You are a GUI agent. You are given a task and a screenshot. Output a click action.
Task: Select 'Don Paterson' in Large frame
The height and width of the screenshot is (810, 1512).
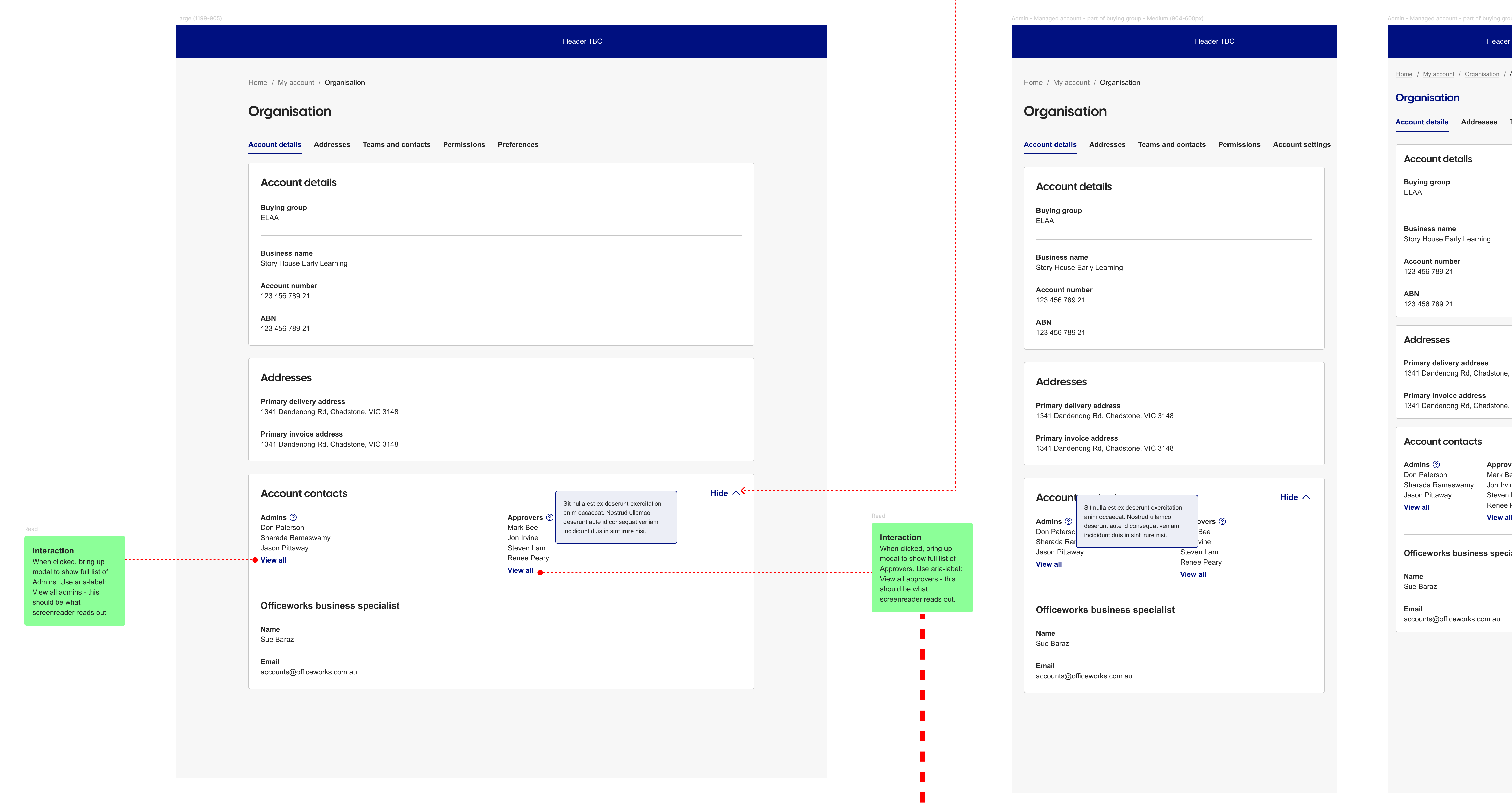(282, 528)
